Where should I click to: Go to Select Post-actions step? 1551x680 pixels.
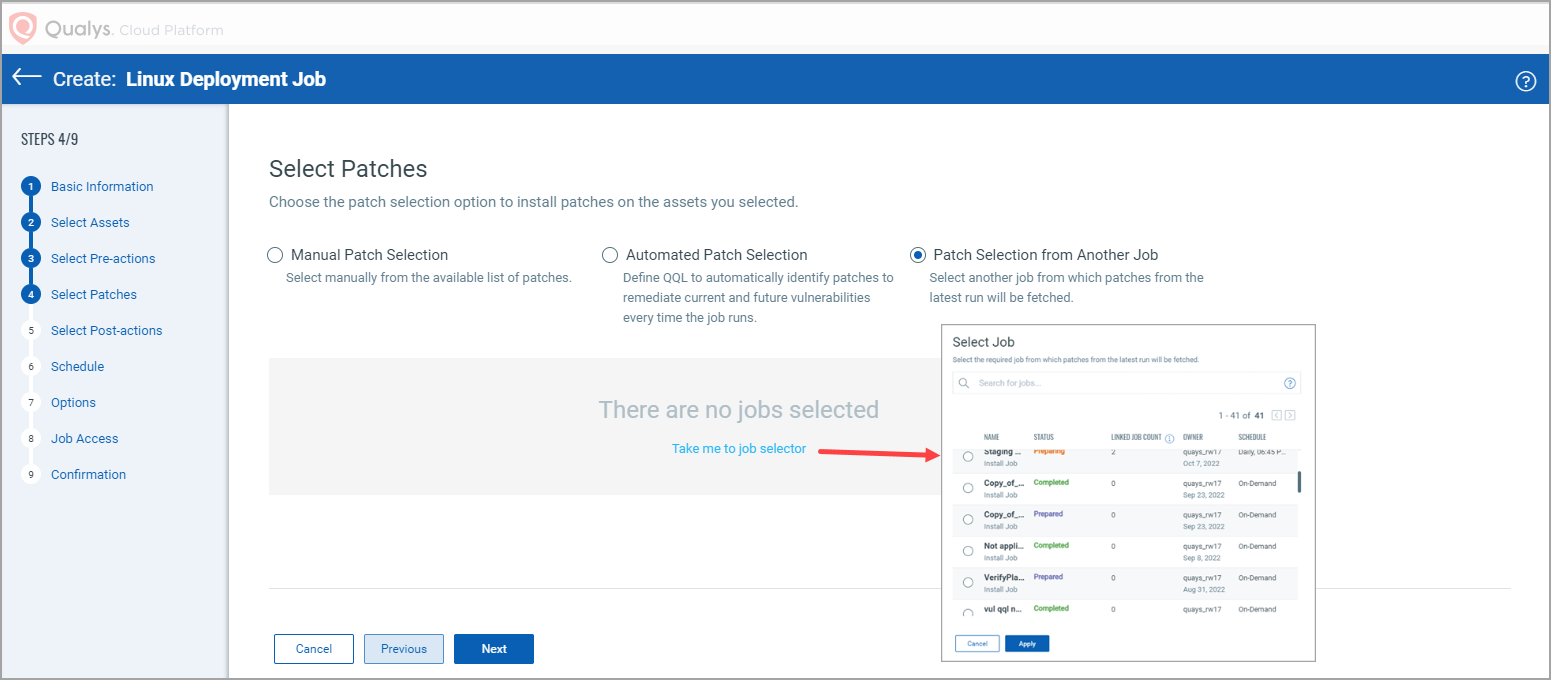pyautogui.click(x=106, y=330)
